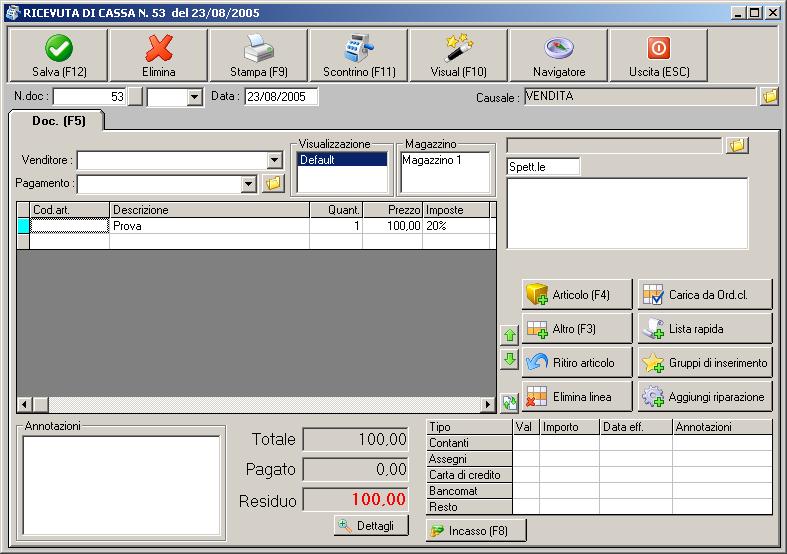This screenshot has width=787, height=554.
Task: Click the Contanti payment row
Action: tap(599, 443)
